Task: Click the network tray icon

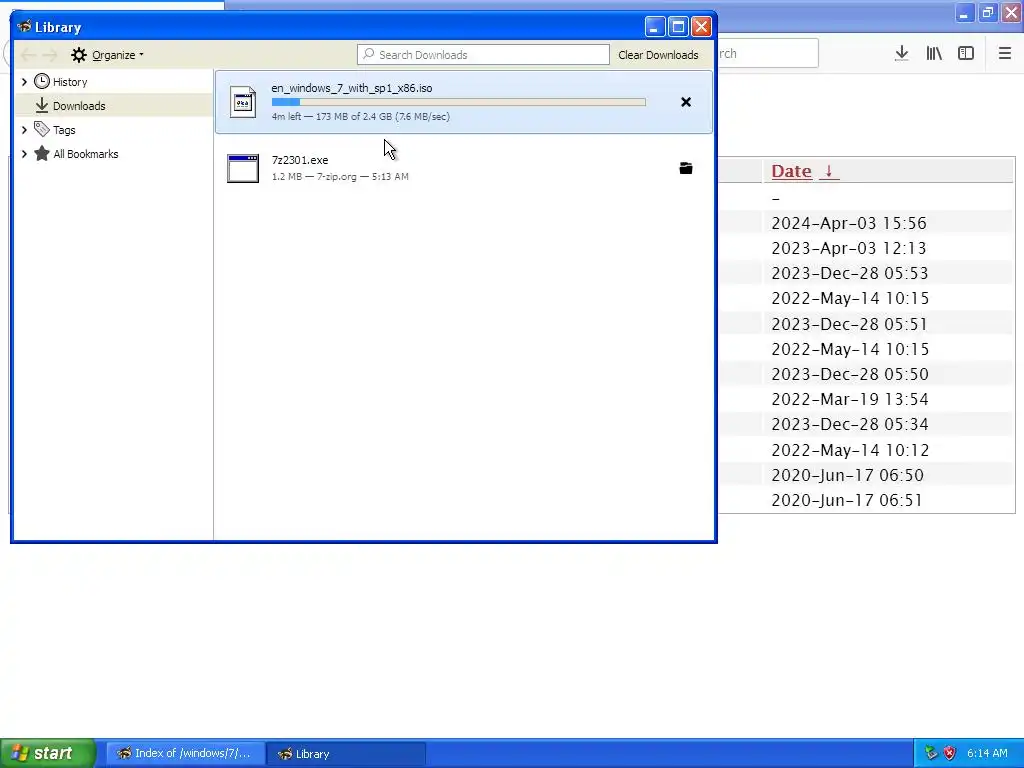Action: (x=931, y=753)
